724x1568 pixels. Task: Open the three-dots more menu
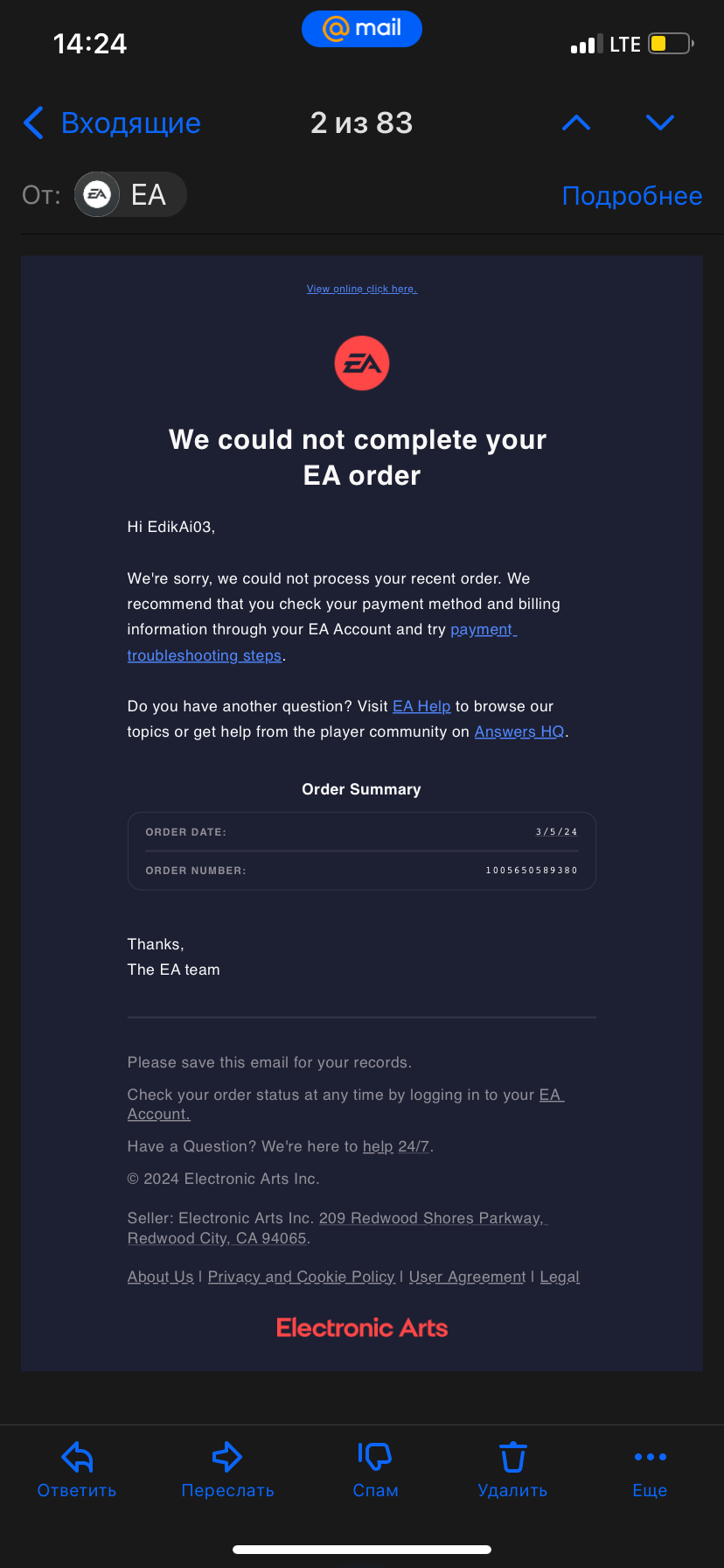pos(650,1457)
